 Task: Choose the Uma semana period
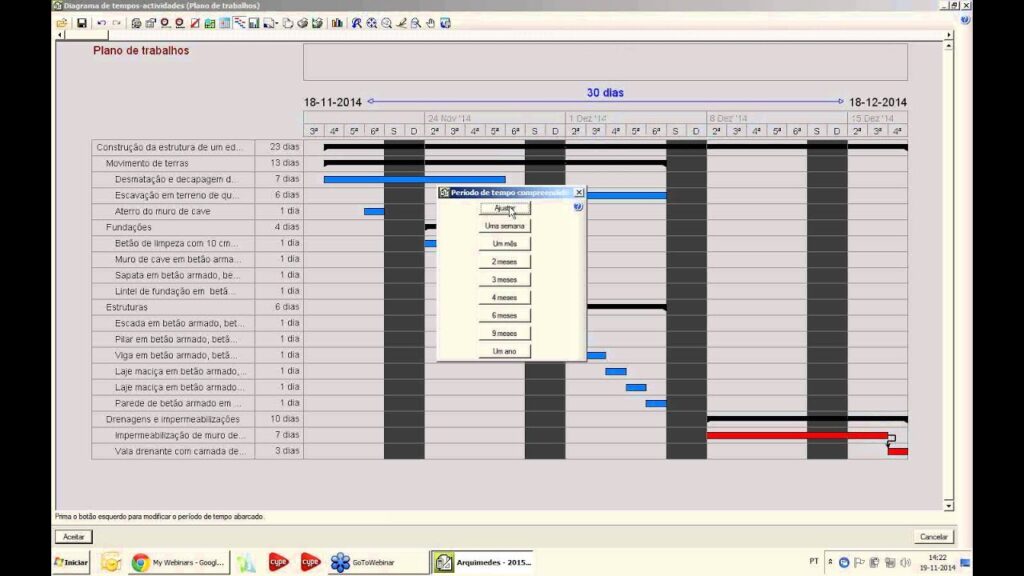[504, 226]
